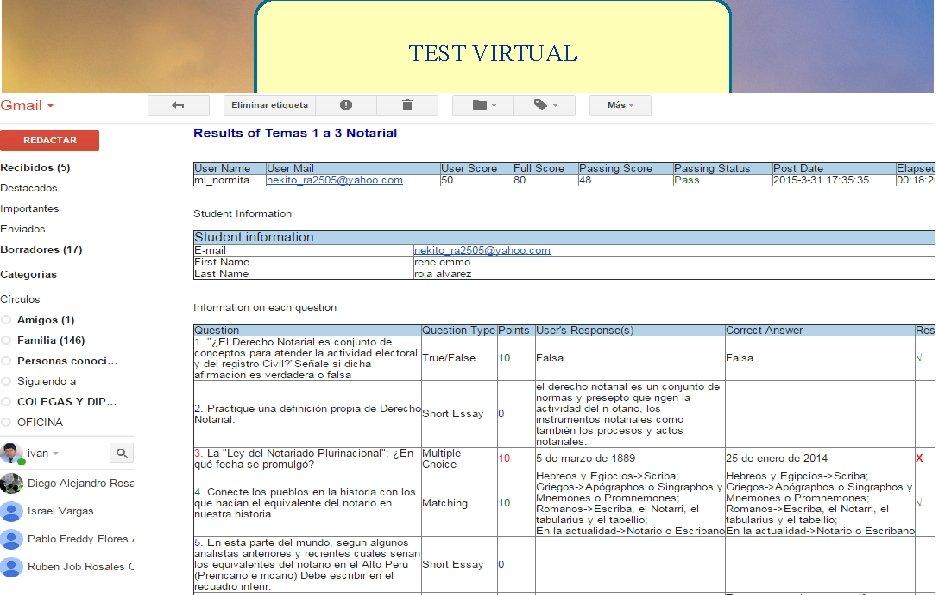Open the Más dropdown menu
This screenshot has width=936, height=595.
tap(620, 105)
